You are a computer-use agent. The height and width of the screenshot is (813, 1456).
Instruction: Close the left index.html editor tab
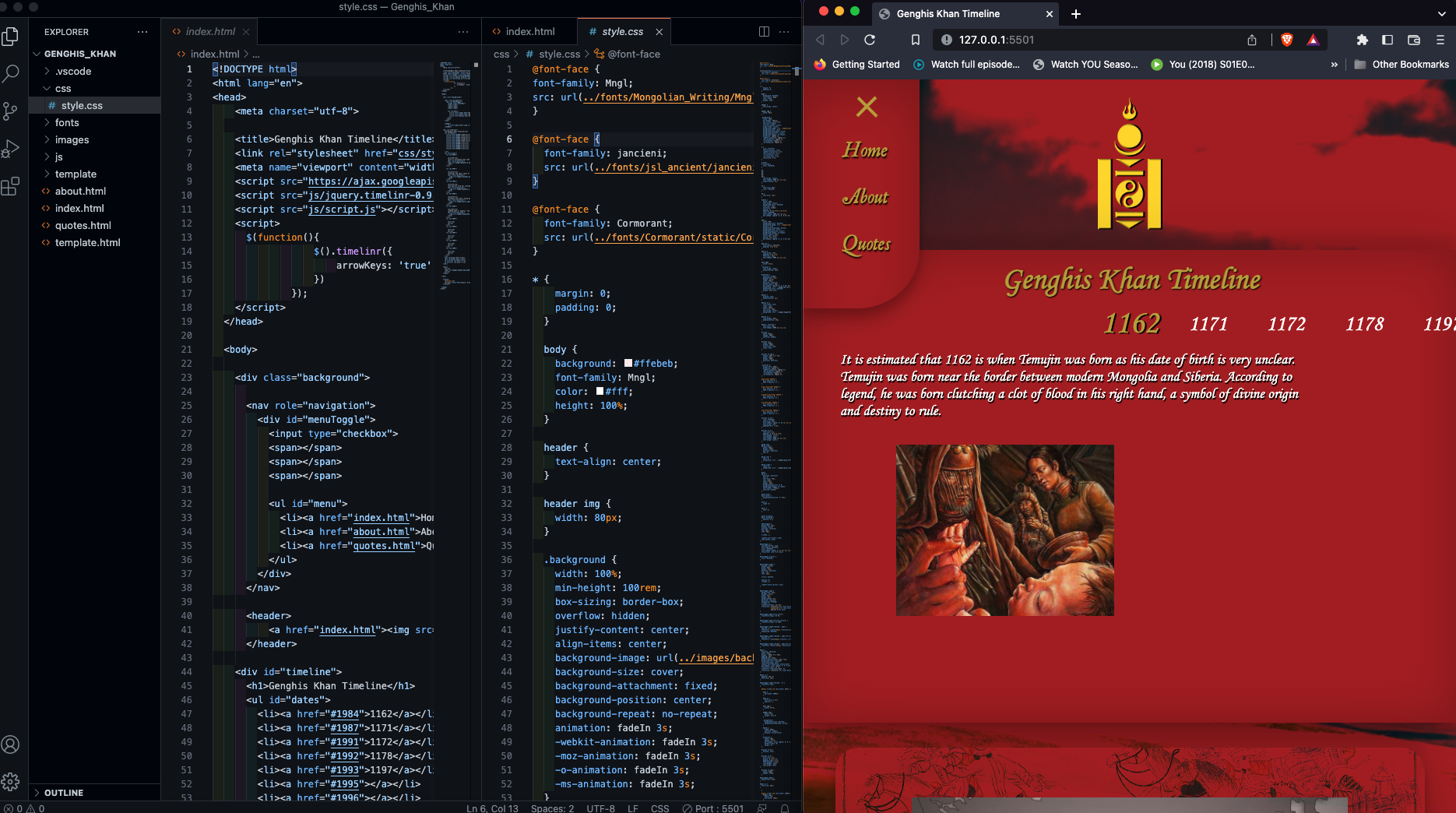tap(246, 32)
